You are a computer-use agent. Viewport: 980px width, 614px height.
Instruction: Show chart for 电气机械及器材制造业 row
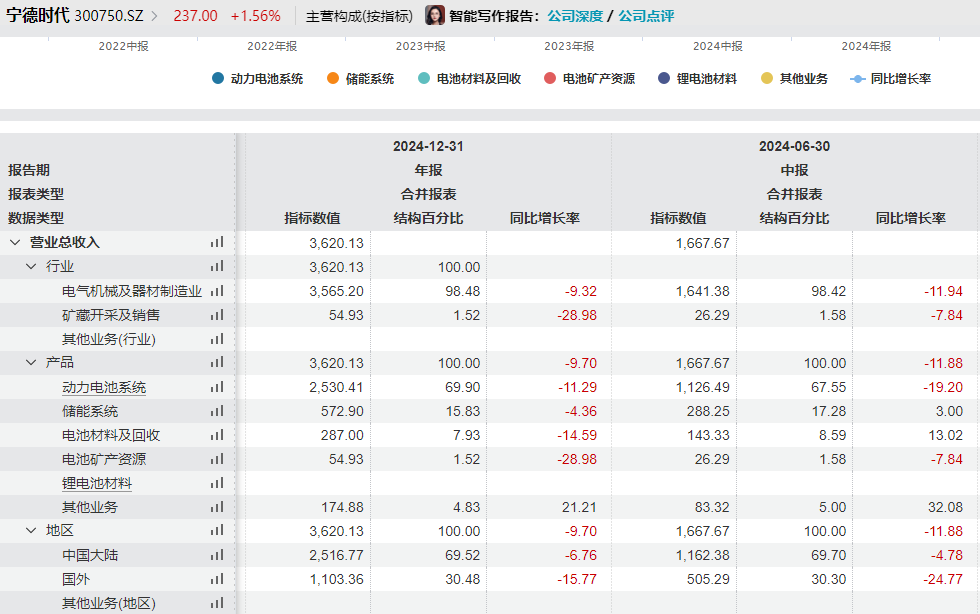point(217,291)
